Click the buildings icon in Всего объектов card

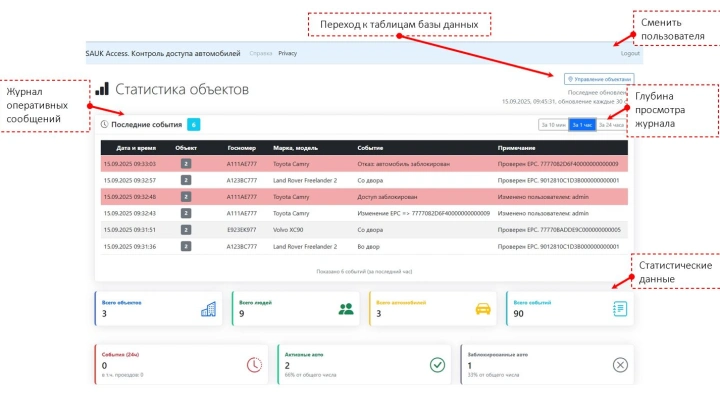pyautogui.click(x=209, y=309)
